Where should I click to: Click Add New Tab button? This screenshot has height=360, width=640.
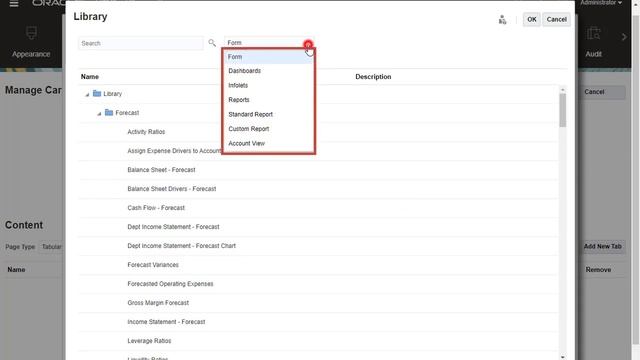click(602, 247)
